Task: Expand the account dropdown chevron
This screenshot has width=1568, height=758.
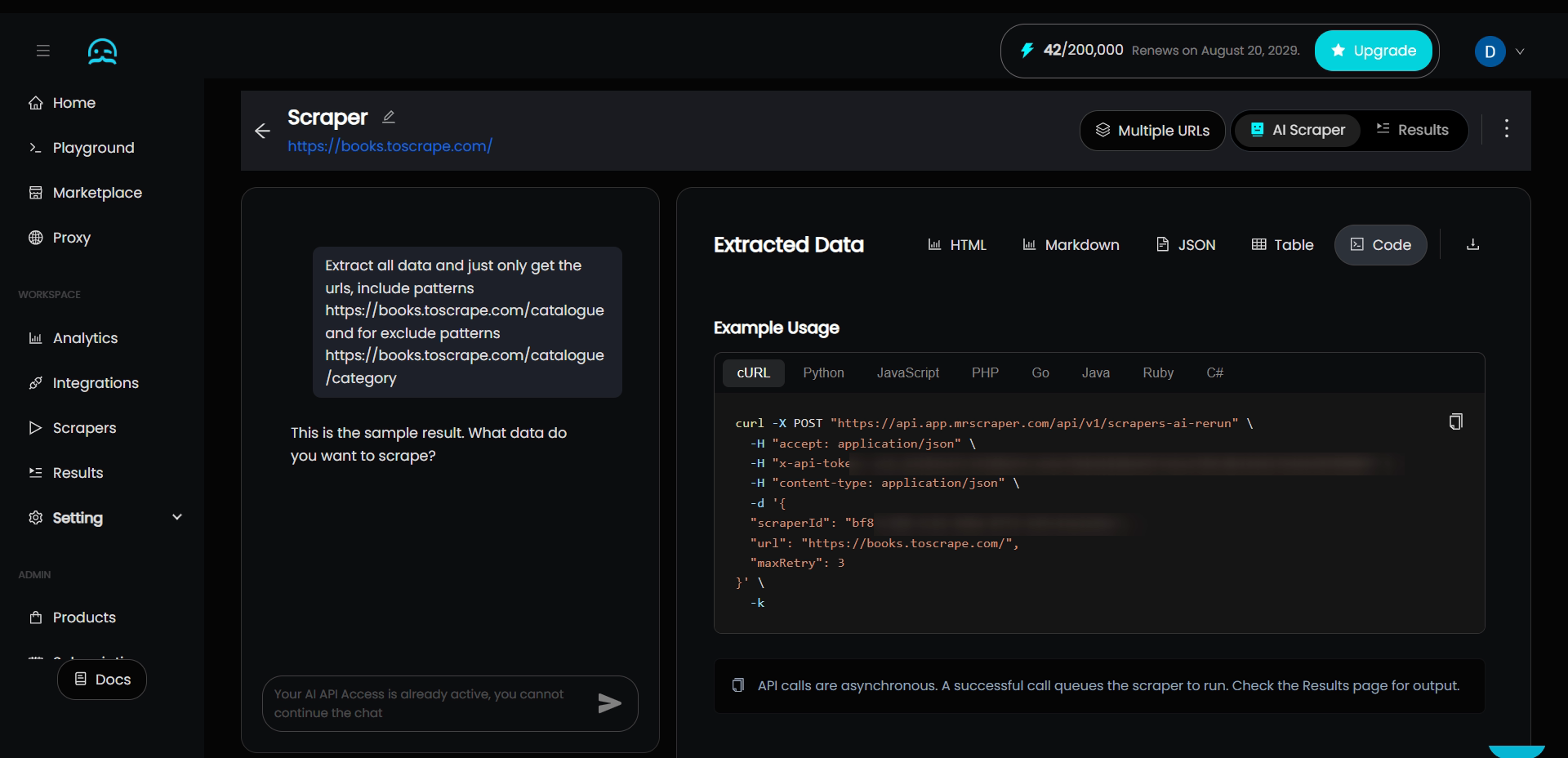Action: 1520,51
